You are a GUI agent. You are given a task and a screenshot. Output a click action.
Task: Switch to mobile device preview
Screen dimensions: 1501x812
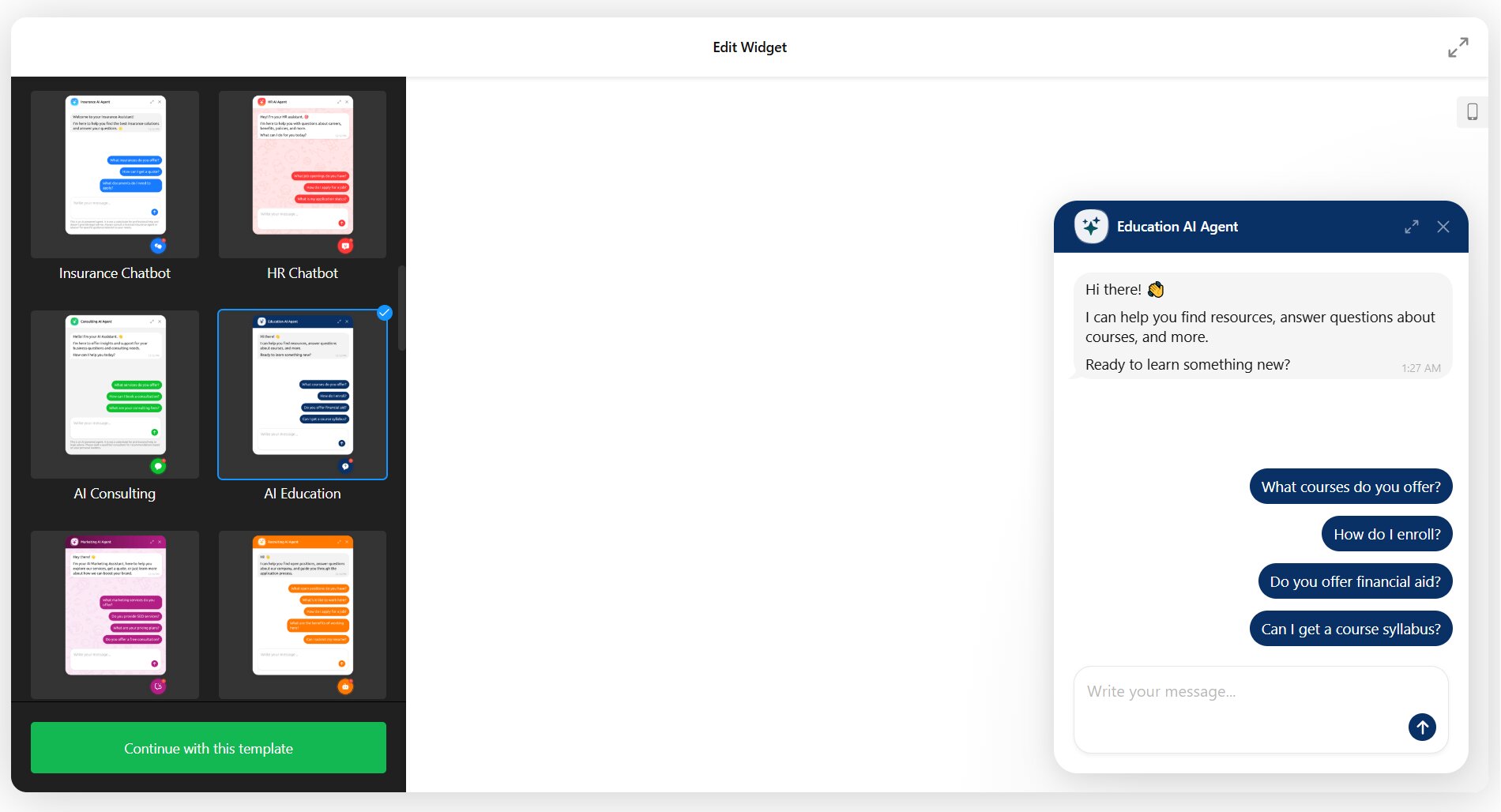point(1472,112)
